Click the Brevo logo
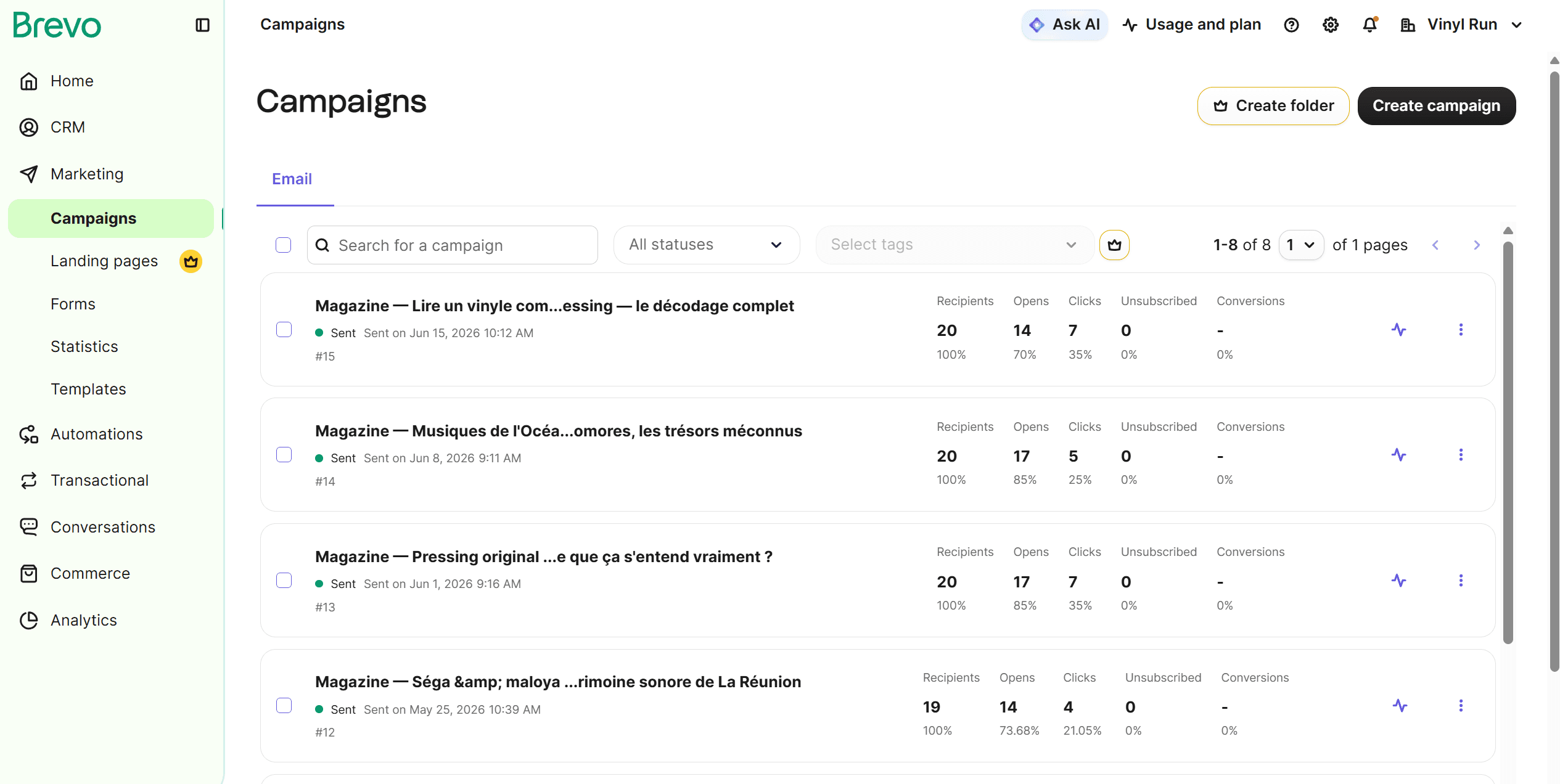This screenshot has height=784, width=1560. (57, 25)
